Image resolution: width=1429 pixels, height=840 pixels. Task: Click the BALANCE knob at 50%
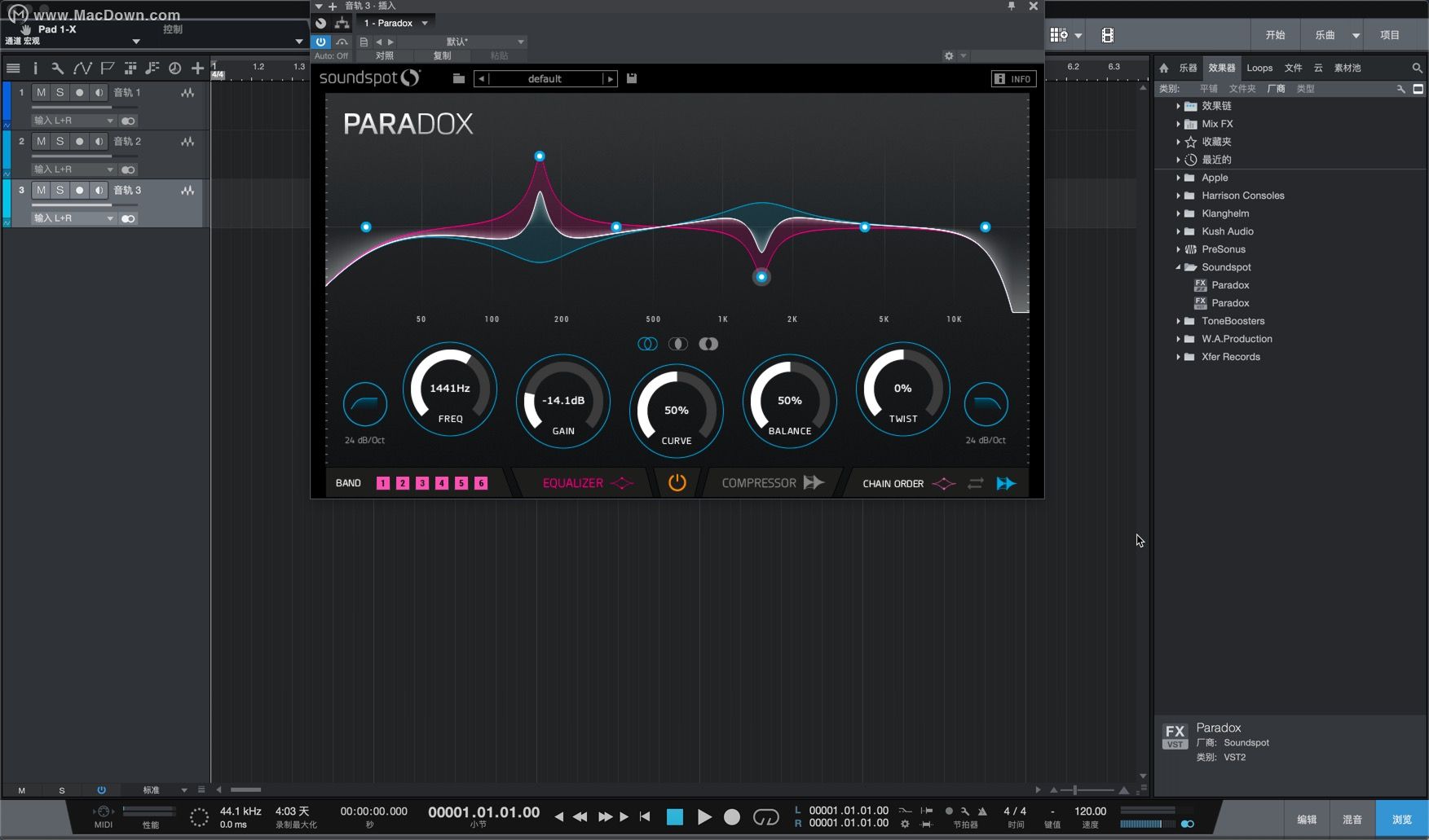point(790,401)
